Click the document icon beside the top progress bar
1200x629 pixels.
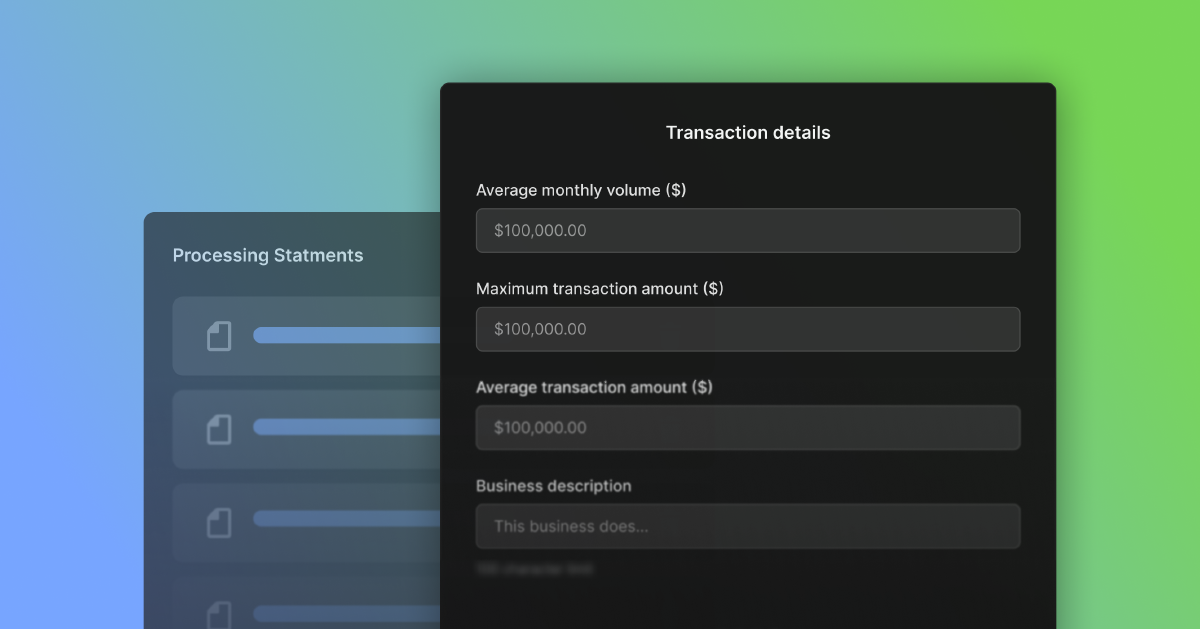pyautogui.click(x=219, y=336)
